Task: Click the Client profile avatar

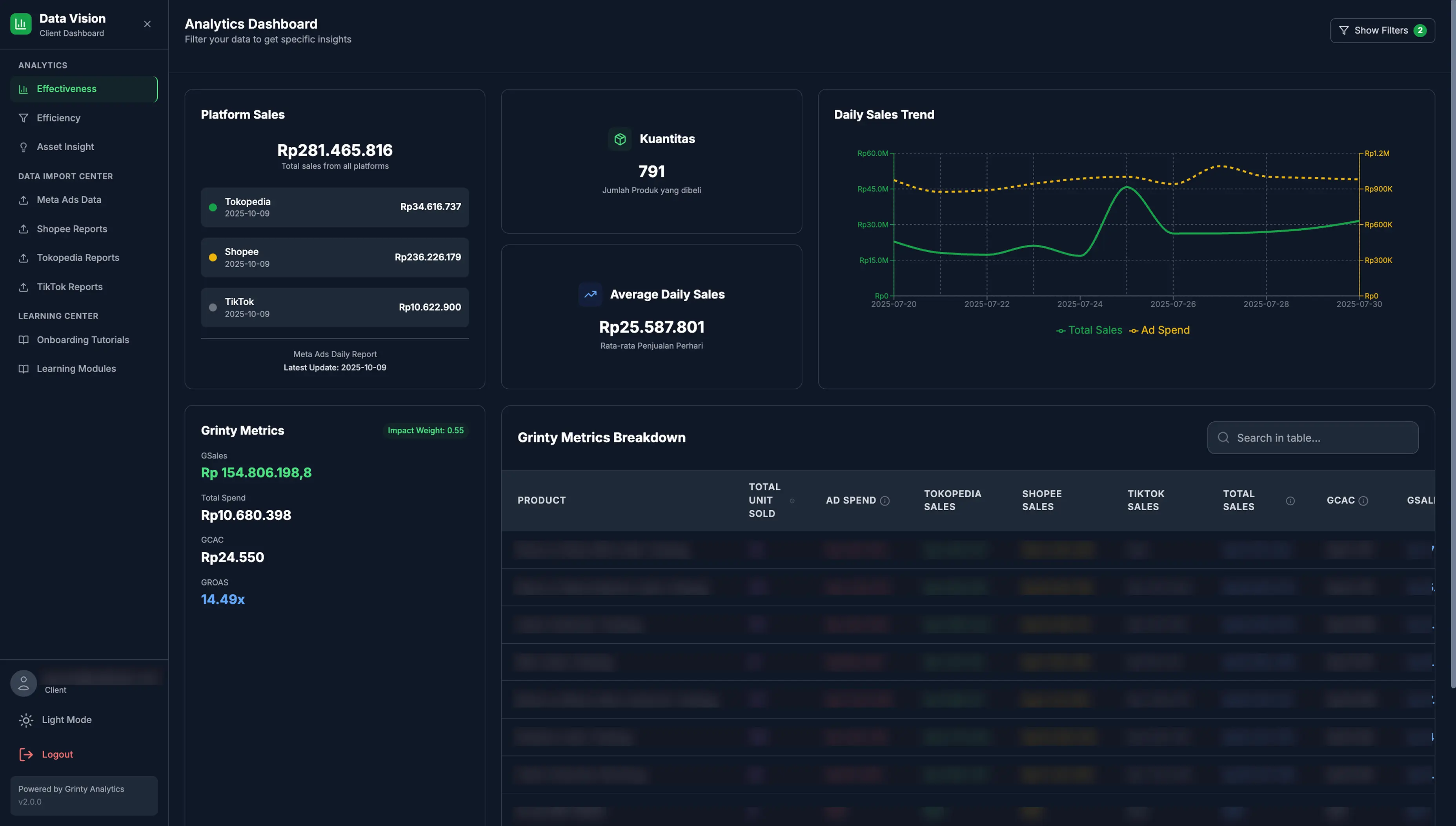Action: [23, 683]
